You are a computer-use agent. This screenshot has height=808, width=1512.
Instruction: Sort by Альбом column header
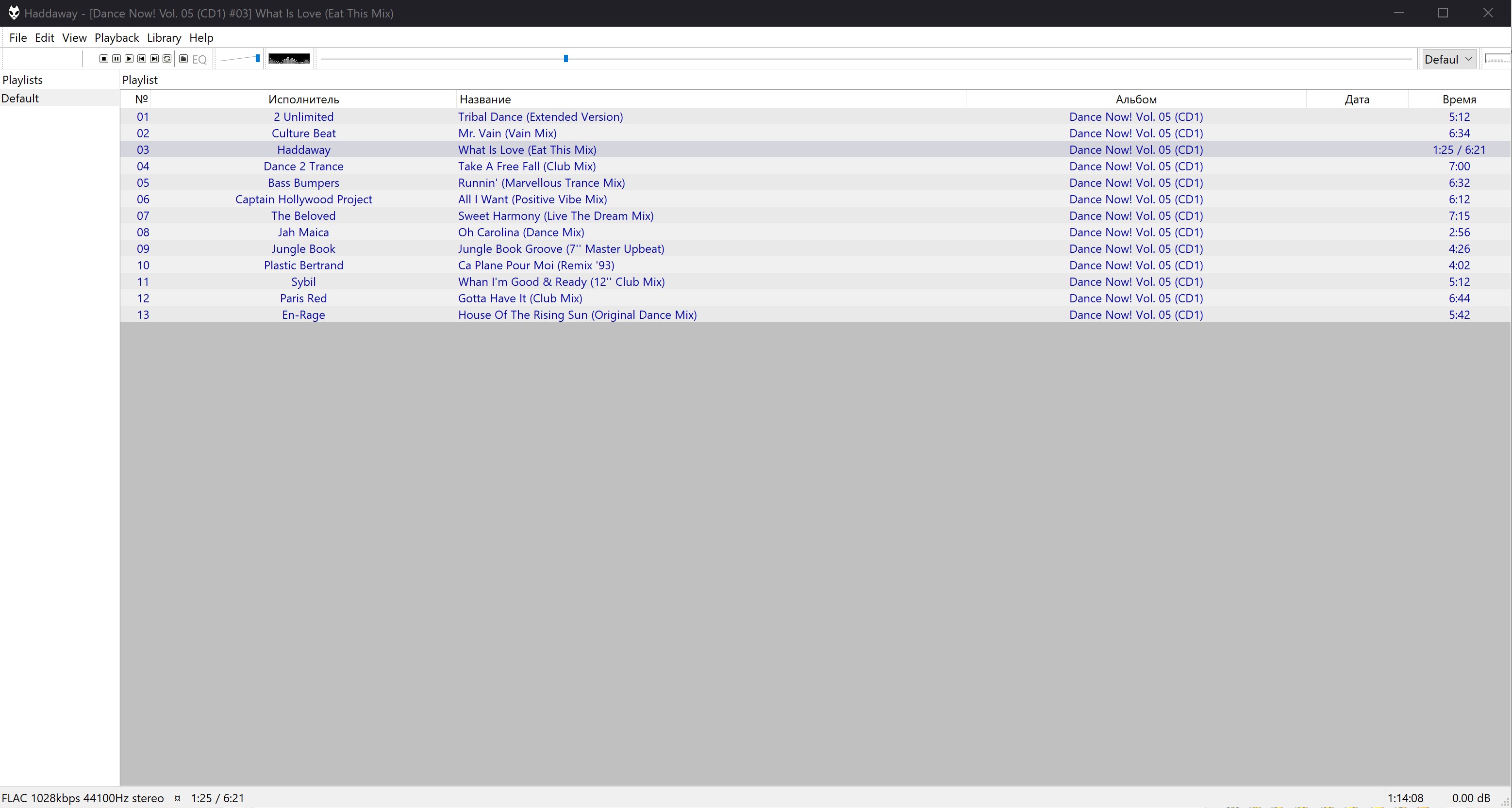(x=1136, y=99)
